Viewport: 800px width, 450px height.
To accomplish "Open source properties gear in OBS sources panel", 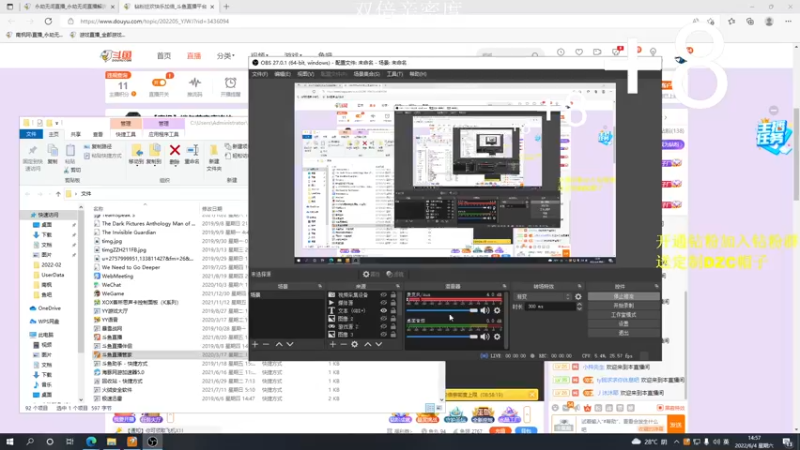I will tap(355, 344).
